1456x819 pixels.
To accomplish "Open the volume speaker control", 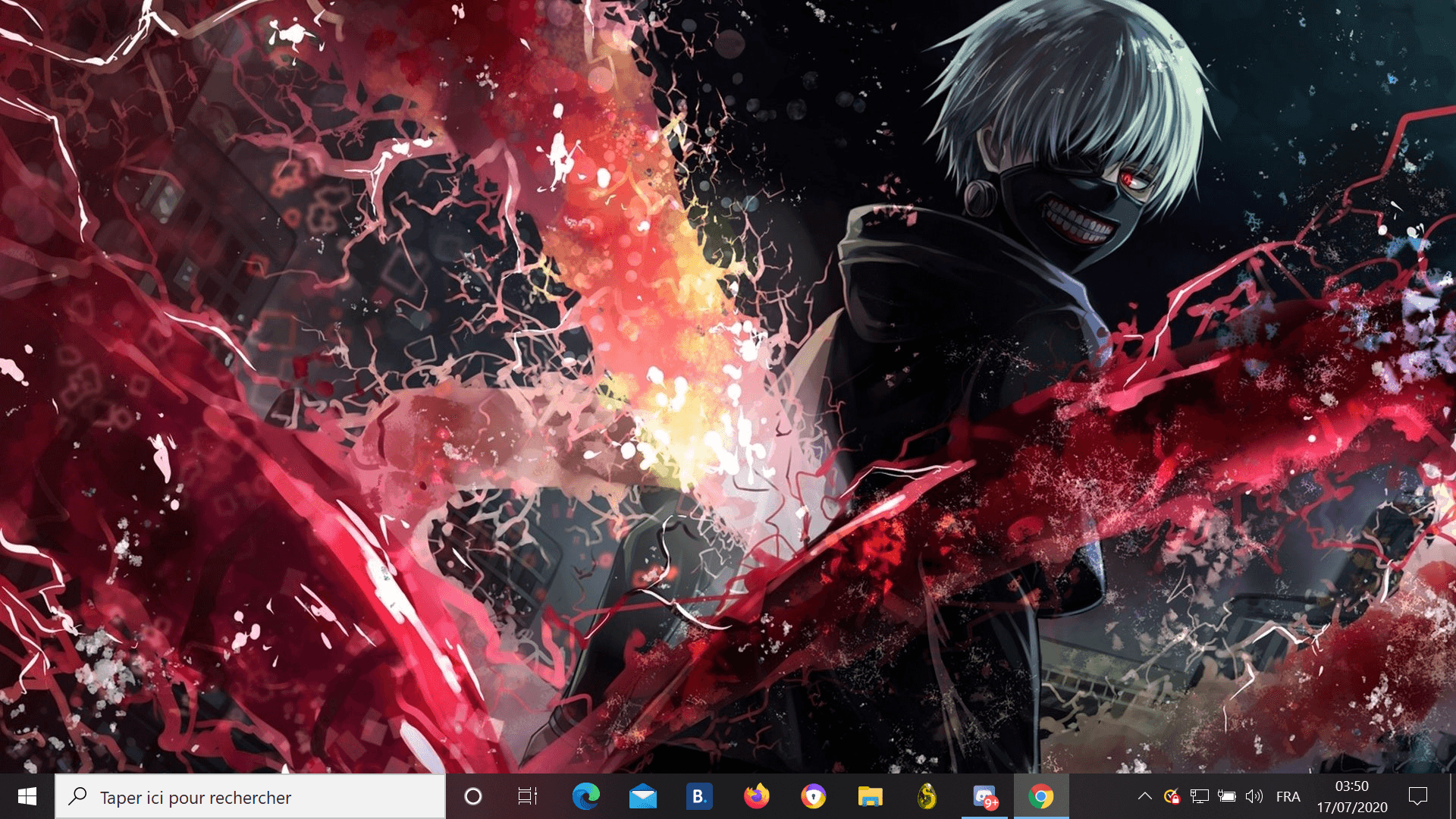I will coord(1254,796).
